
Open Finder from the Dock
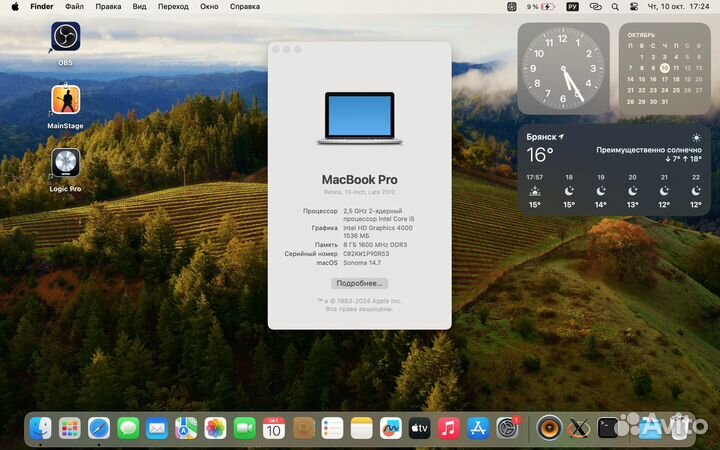click(40, 429)
